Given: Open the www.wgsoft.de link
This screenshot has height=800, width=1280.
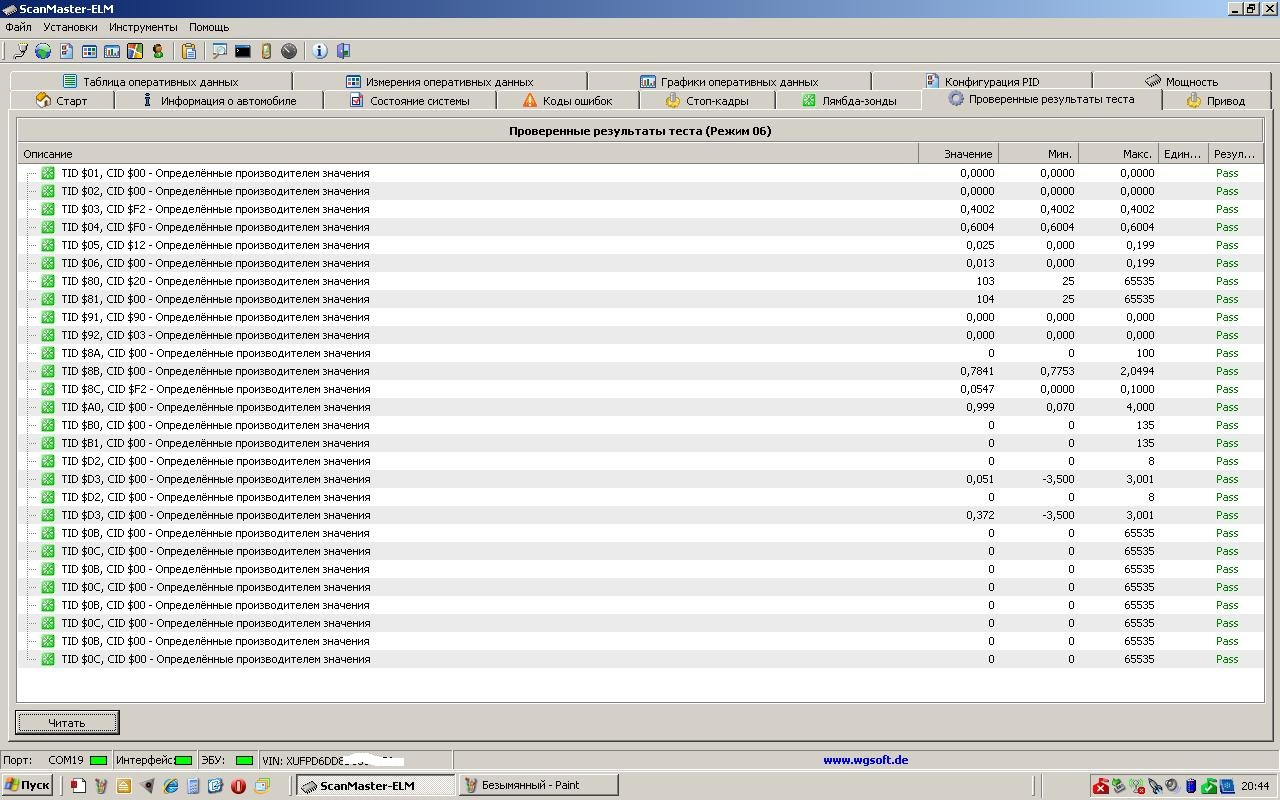Looking at the screenshot, I should (866, 760).
